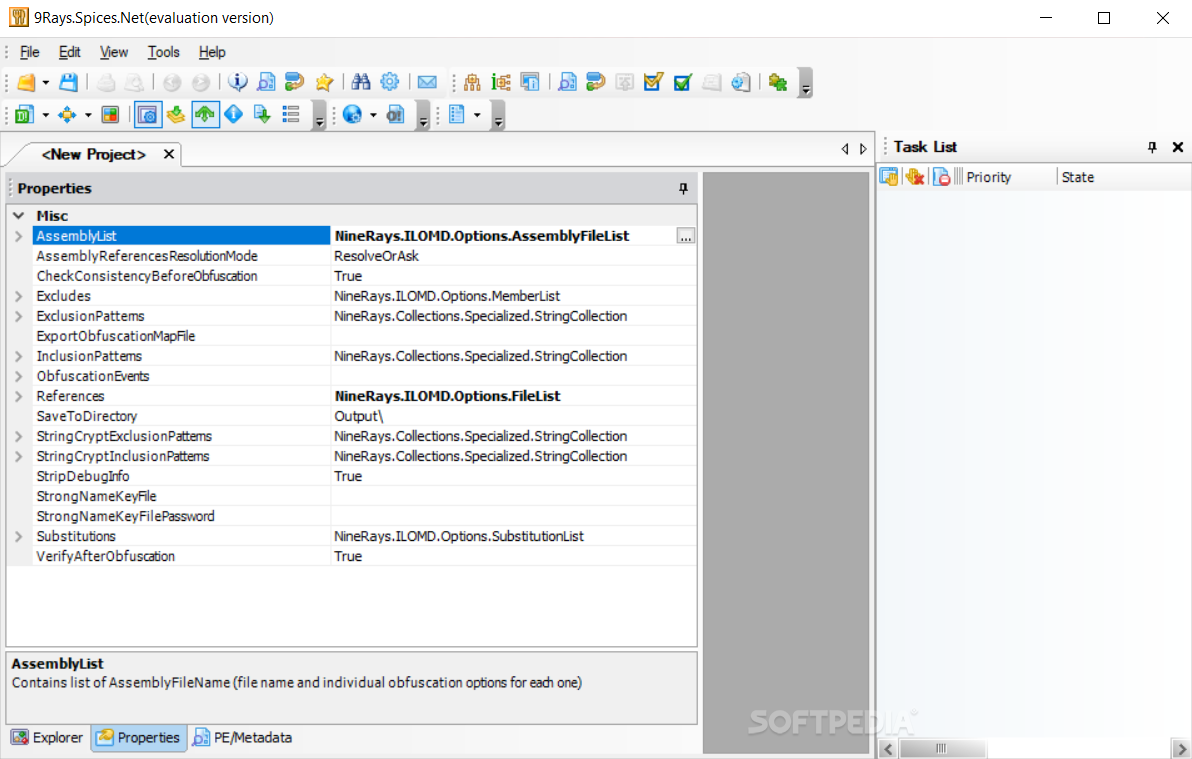The height and width of the screenshot is (759, 1192).
Task: Toggle the highlighted green up-arrow toolbar button
Action: click(205, 115)
